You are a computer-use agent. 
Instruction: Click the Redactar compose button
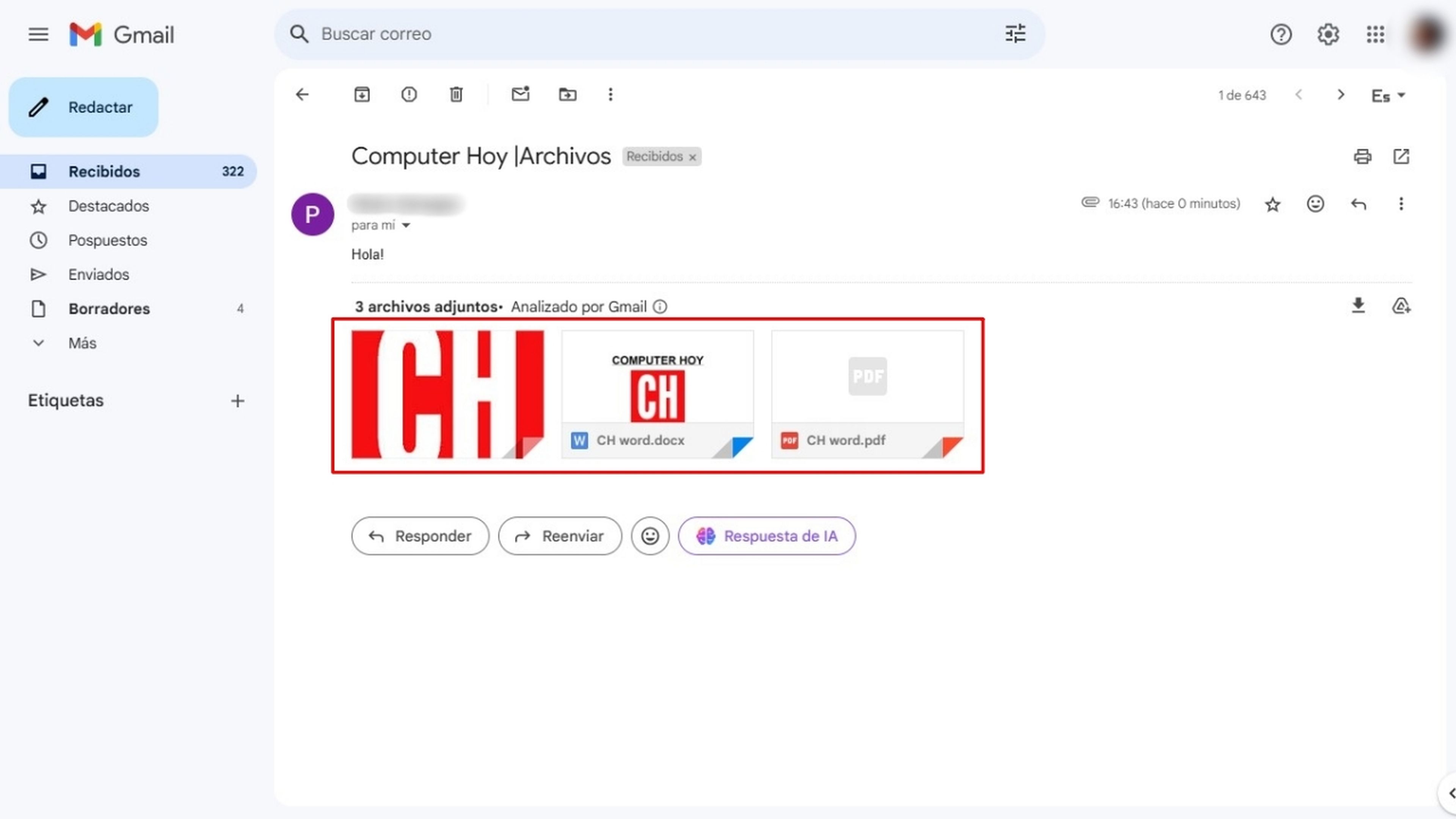click(x=84, y=107)
